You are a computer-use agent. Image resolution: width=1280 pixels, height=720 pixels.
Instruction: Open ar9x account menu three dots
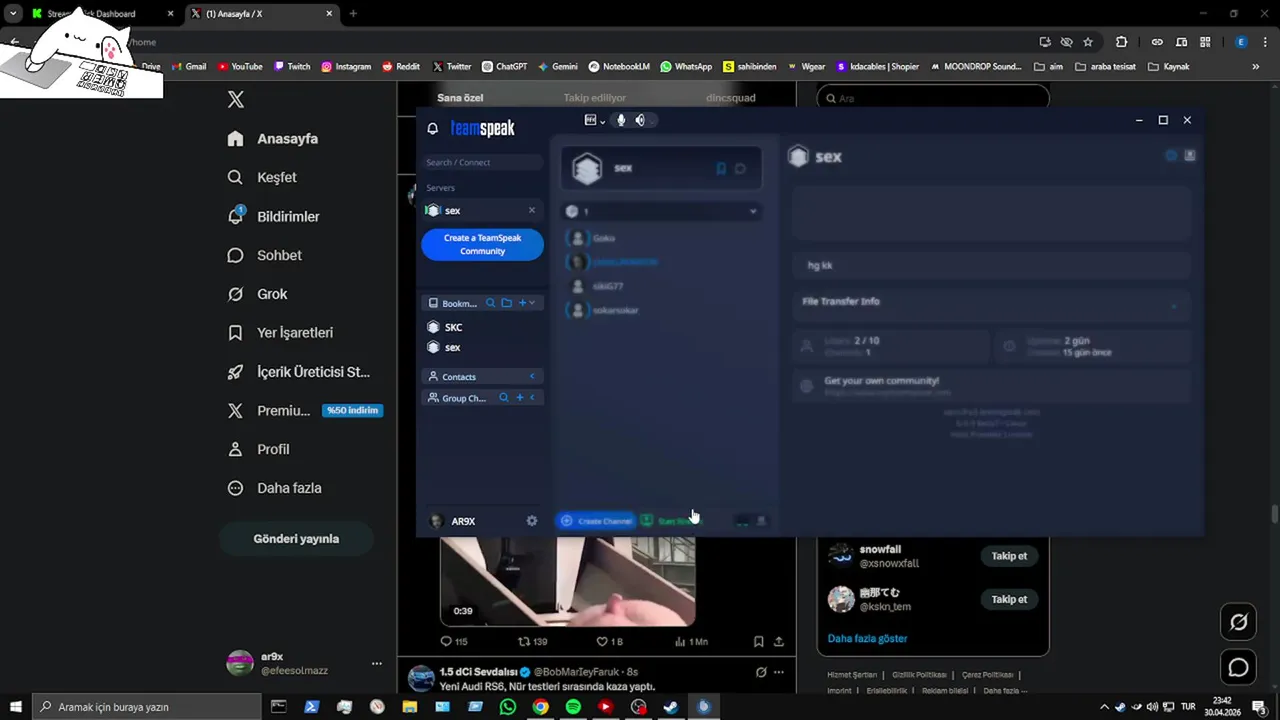pyautogui.click(x=376, y=663)
